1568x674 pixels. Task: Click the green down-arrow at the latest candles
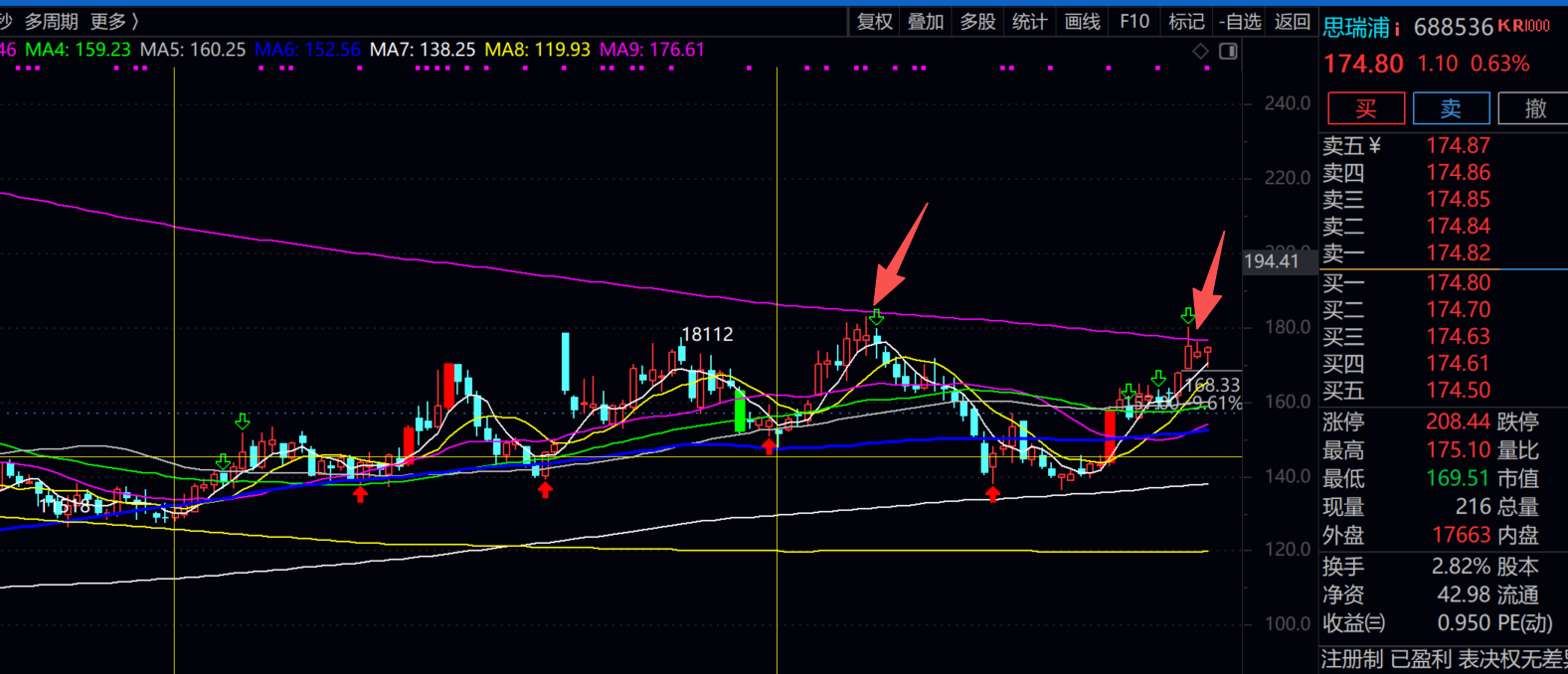[1188, 316]
